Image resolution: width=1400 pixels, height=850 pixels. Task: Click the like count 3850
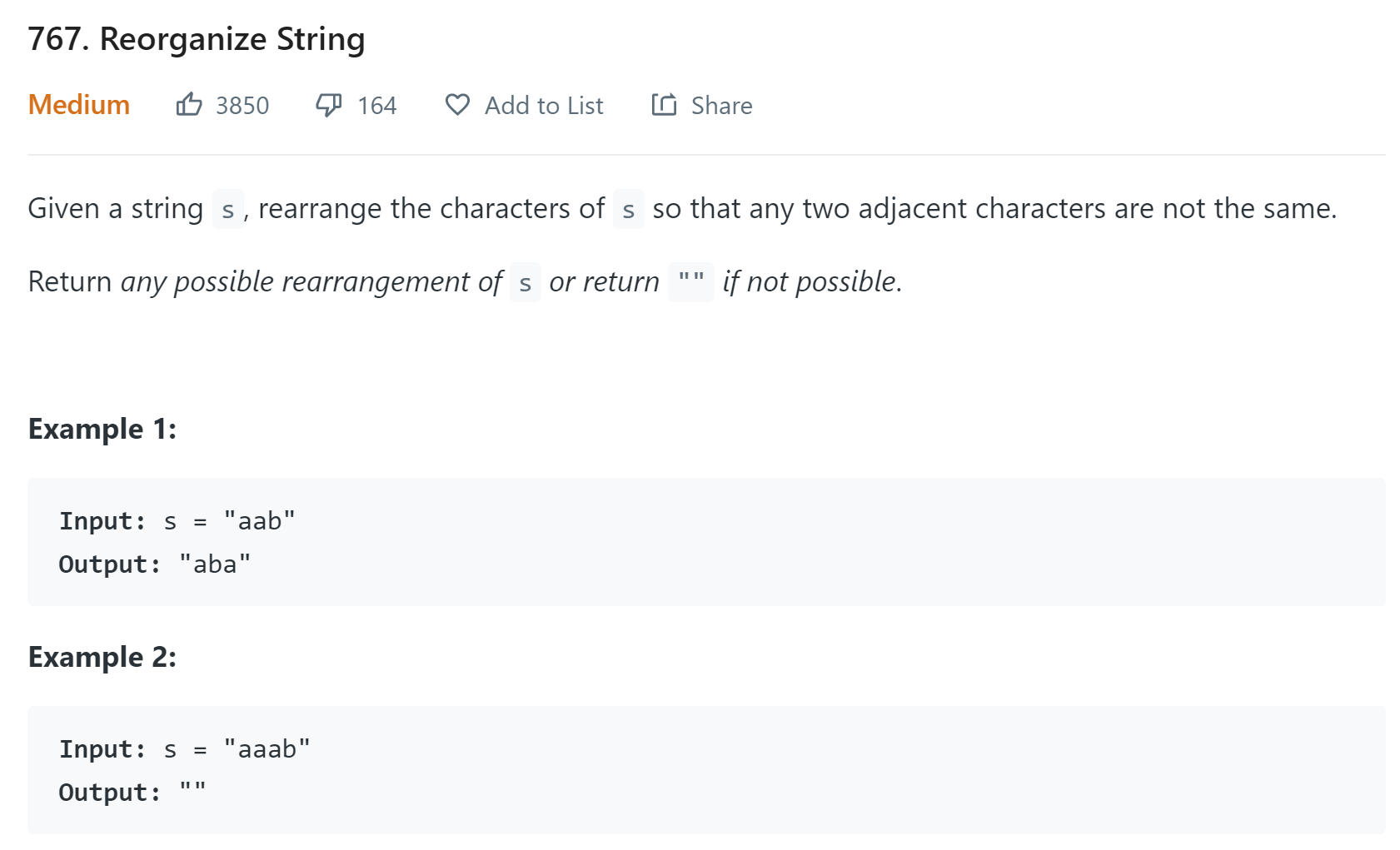pyautogui.click(x=242, y=106)
